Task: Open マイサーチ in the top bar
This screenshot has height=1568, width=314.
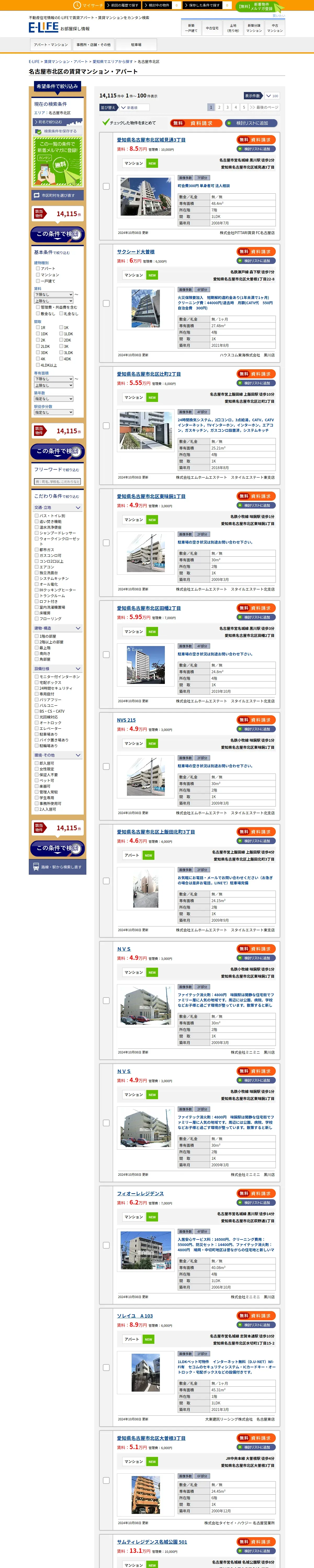Action: [89, 5]
